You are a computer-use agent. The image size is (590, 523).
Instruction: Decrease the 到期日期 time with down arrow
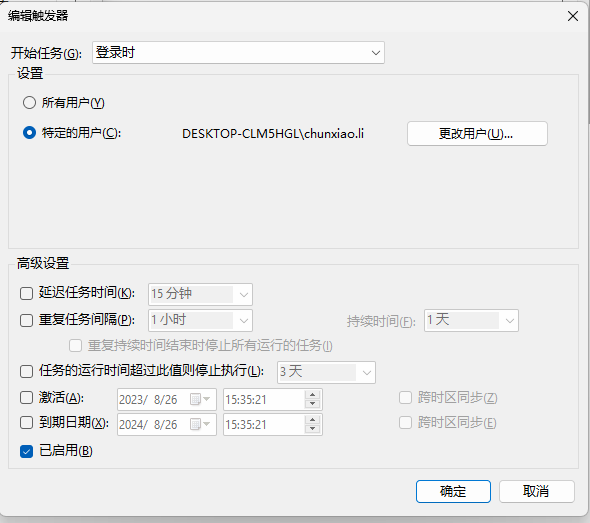[312, 429]
